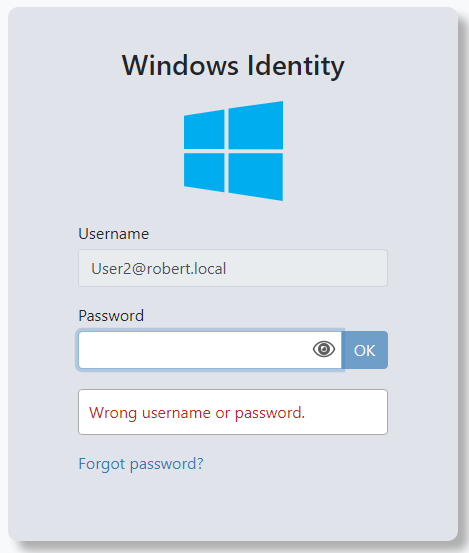The height and width of the screenshot is (553, 469).
Task: Open the Forgot password? link
Action: 141,464
